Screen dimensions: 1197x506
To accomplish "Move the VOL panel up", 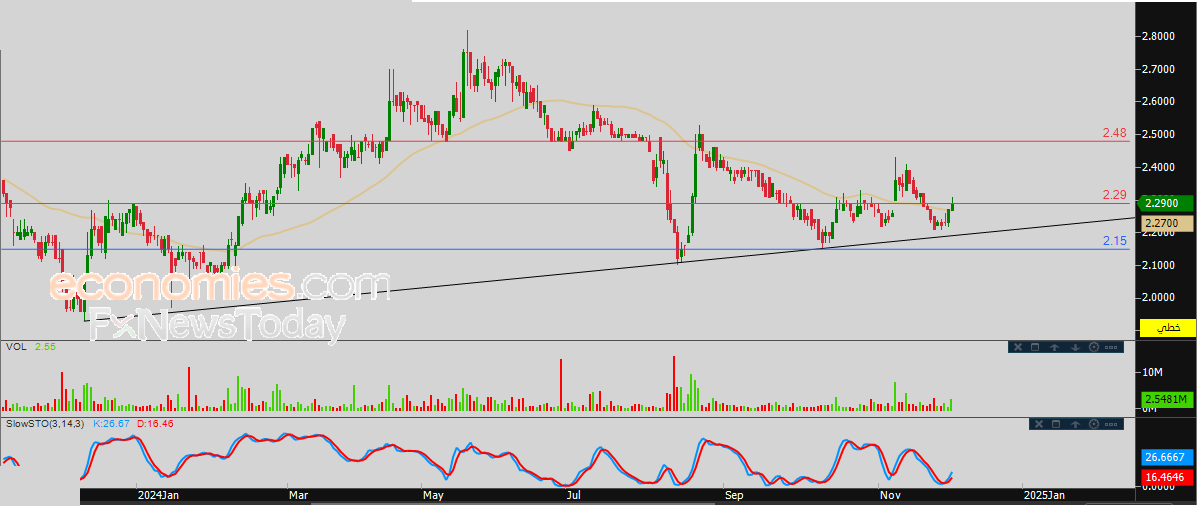I will pyautogui.click(x=1054, y=347).
